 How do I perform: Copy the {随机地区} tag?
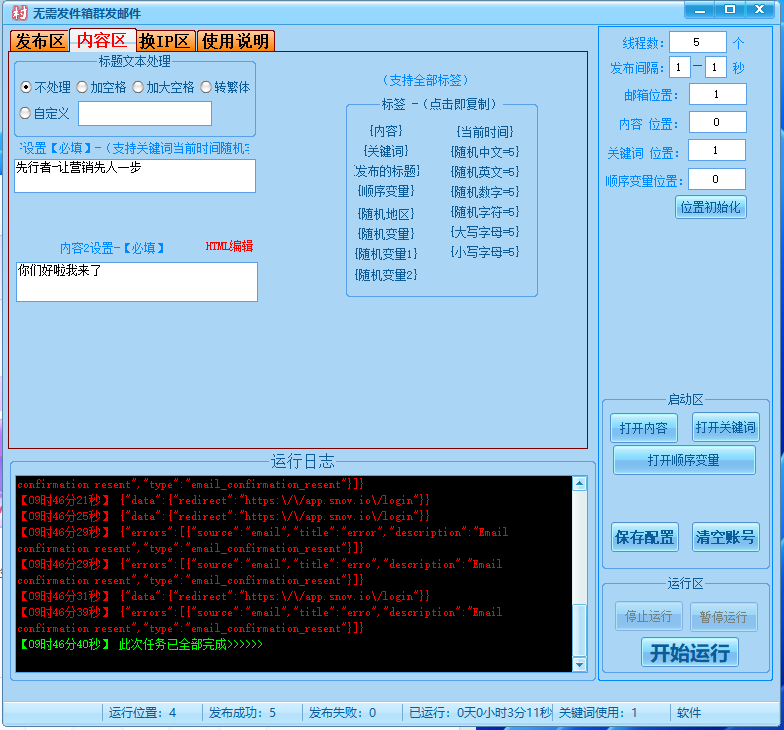386,213
